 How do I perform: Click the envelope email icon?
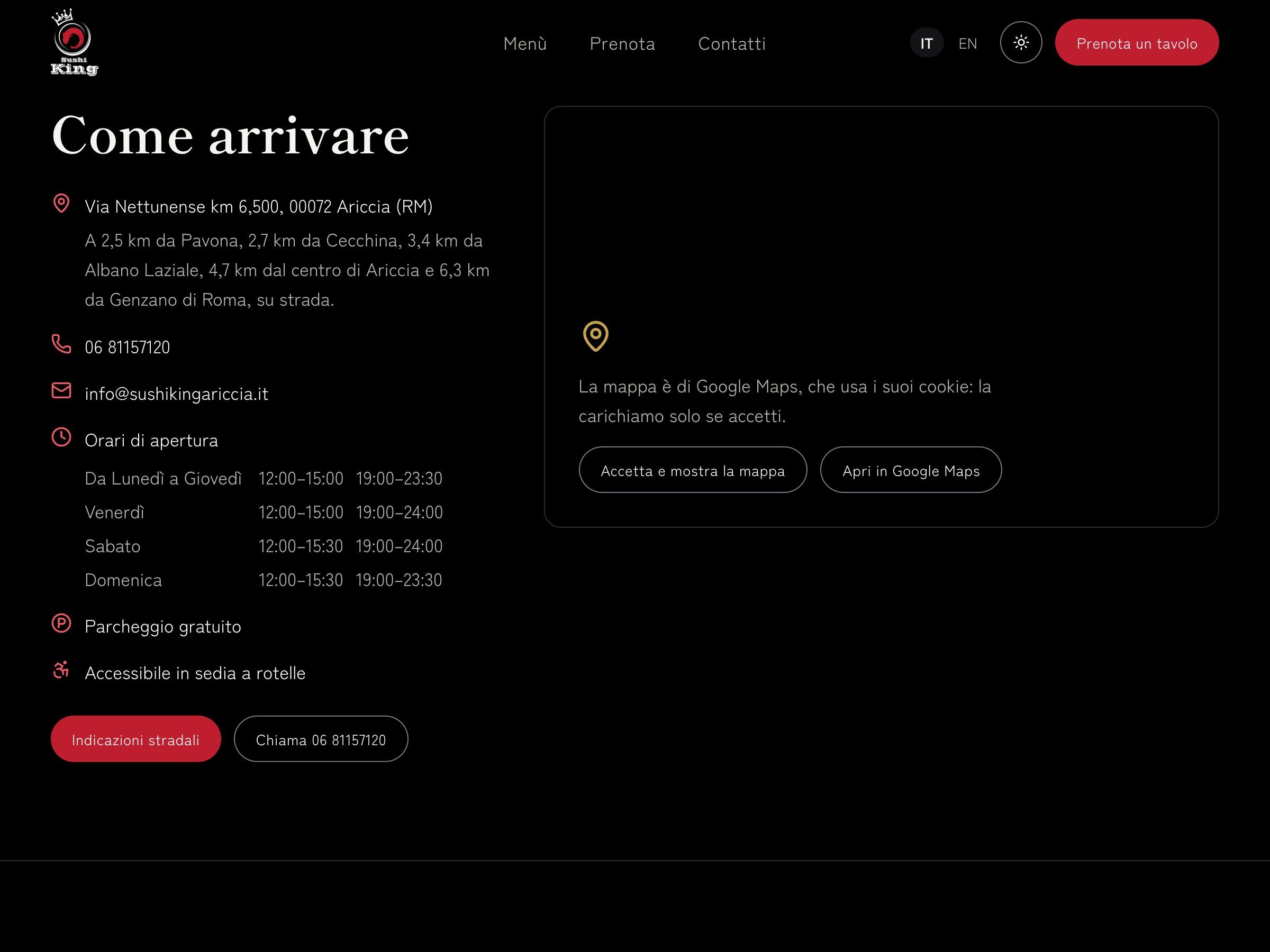[61, 390]
